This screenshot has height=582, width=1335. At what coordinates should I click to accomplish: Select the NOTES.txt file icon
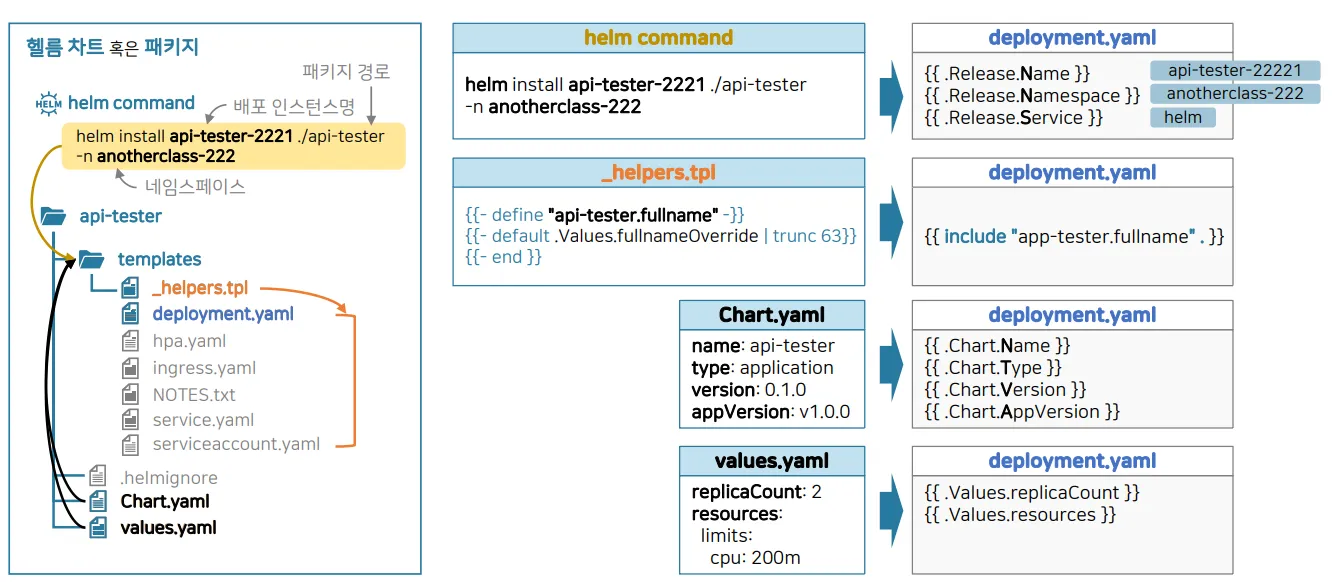(130, 394)
